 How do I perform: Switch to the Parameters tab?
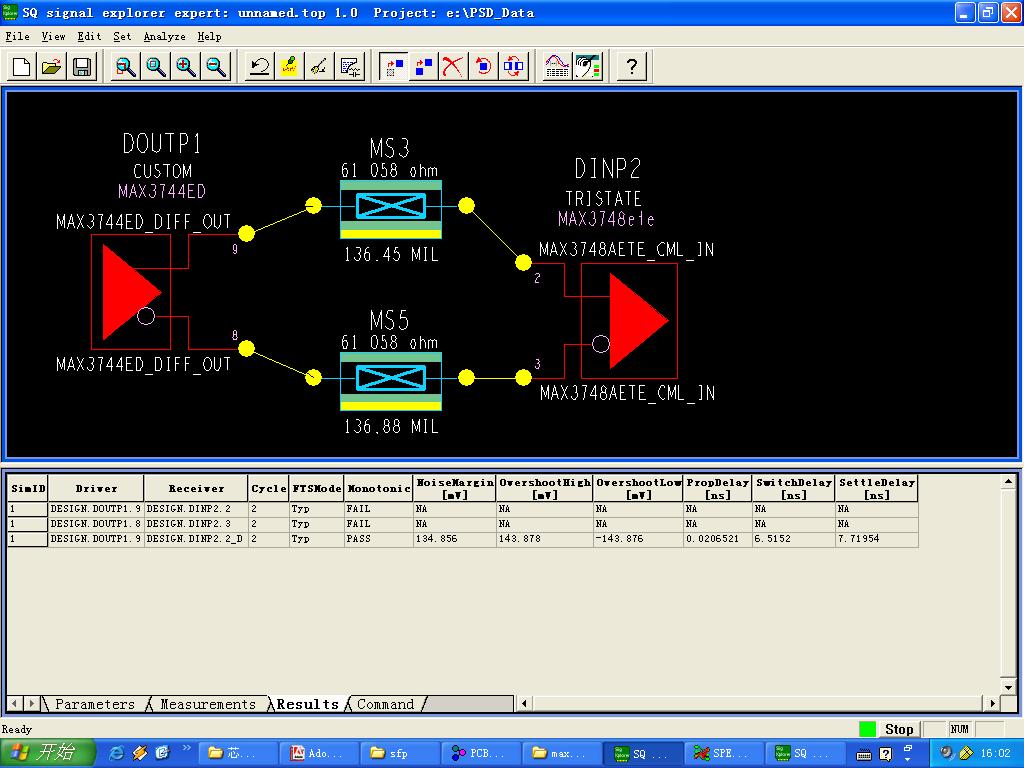point(94,704)
